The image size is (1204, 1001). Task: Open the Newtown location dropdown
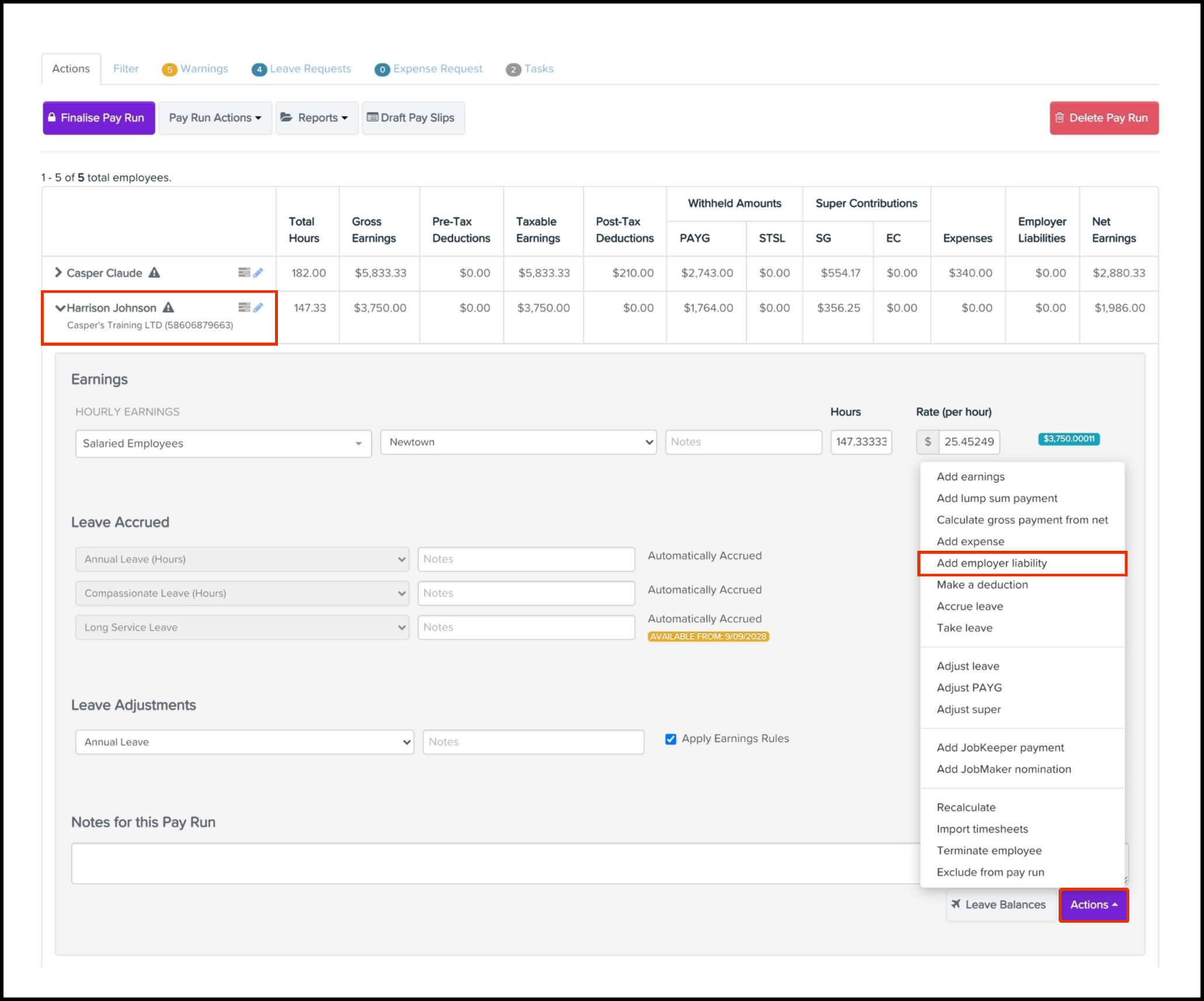point(518,442)
